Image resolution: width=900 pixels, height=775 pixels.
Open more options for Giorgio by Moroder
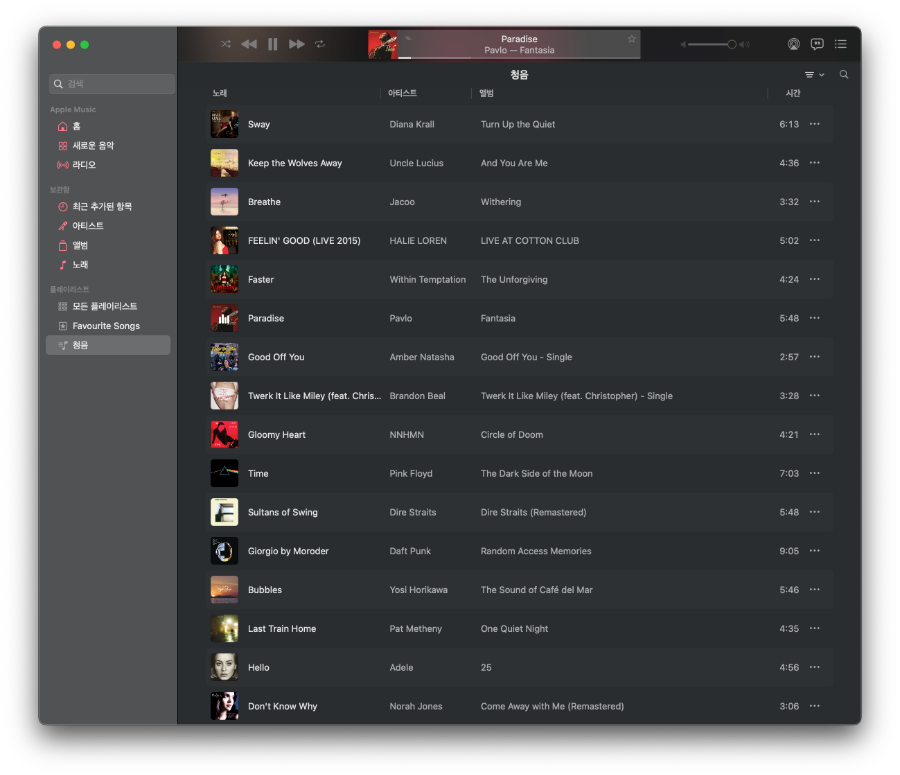click(x=814, y=551)
